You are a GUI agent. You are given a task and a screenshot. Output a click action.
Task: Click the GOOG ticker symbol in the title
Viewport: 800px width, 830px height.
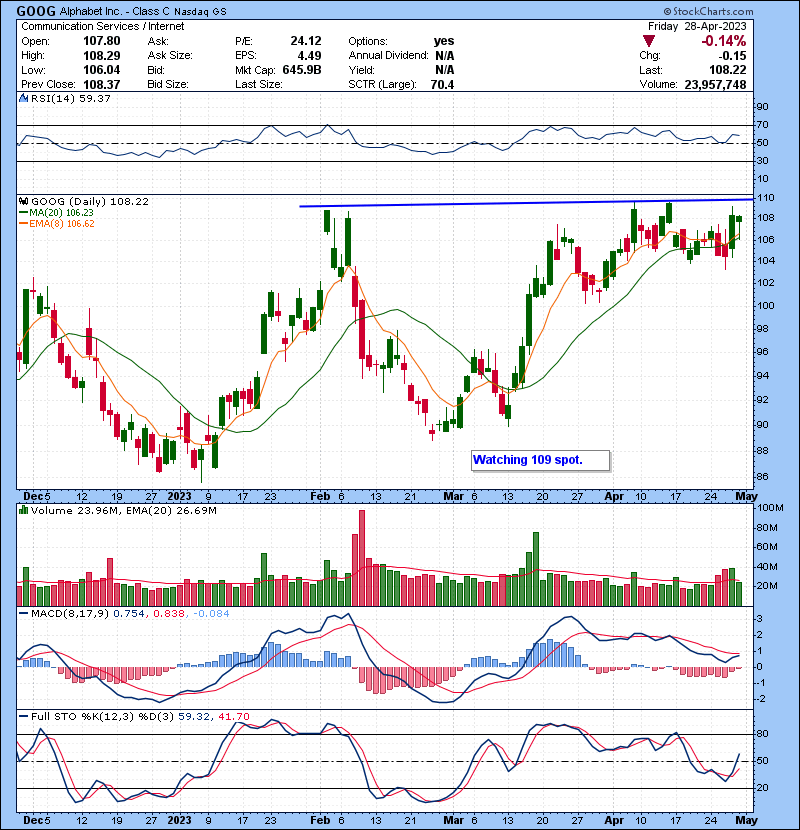tap(35, 11)
